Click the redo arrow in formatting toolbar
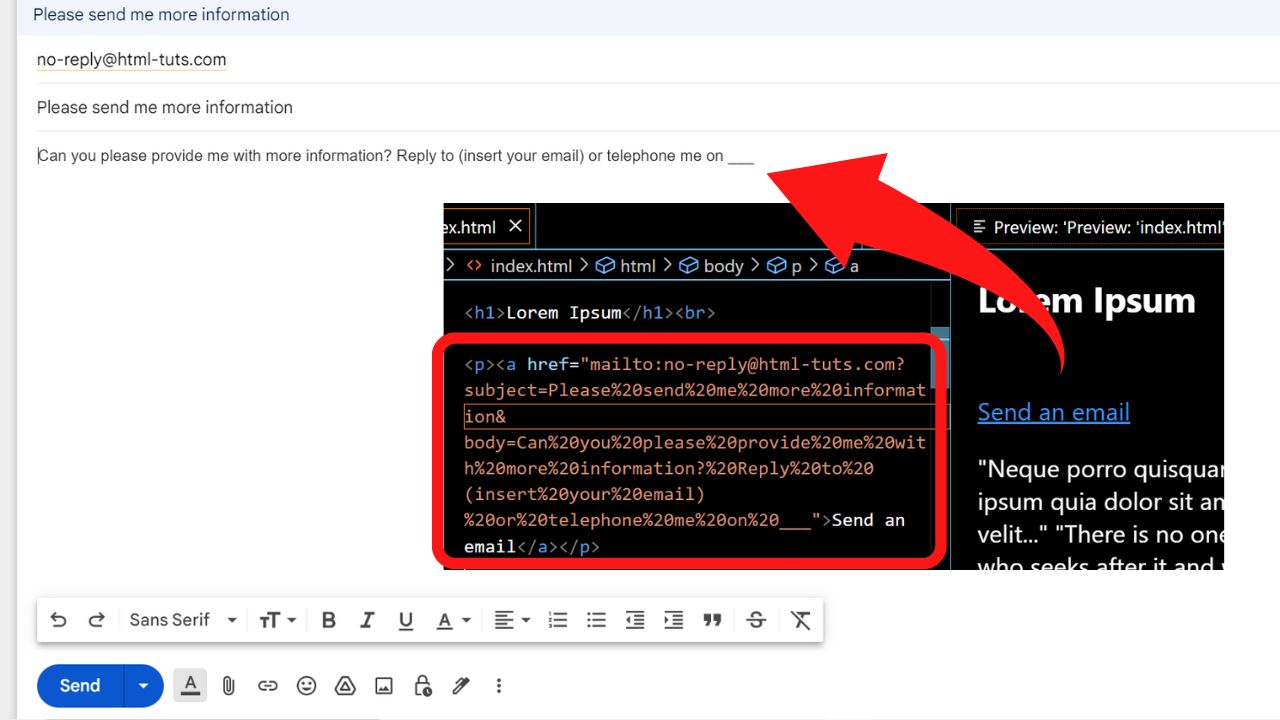The image size is (1280, 720). click(97, 620)
